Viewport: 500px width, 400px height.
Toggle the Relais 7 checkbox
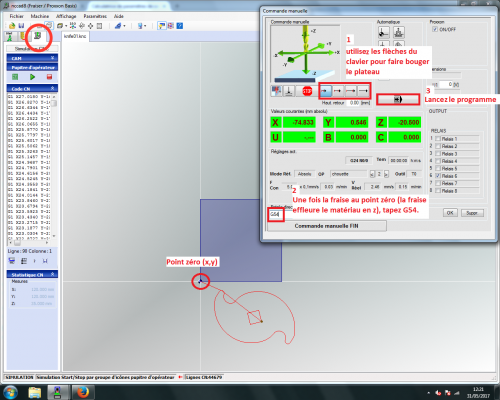click(x=438, y=183)
